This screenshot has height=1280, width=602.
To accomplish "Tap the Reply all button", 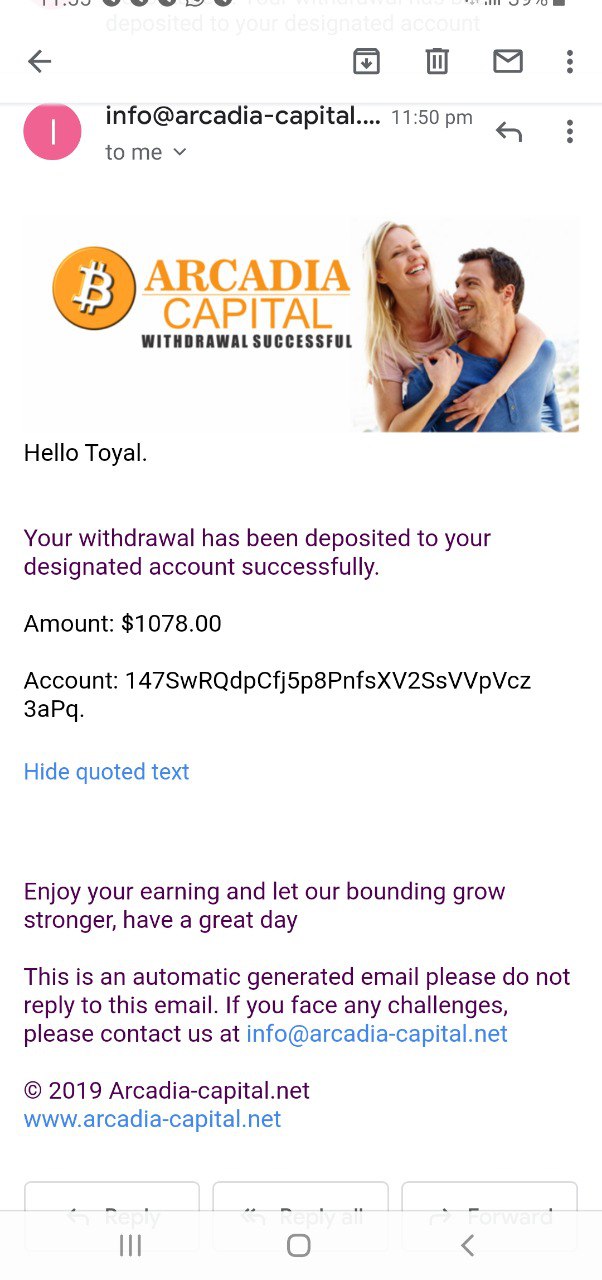I will (x=300, y=1216).
